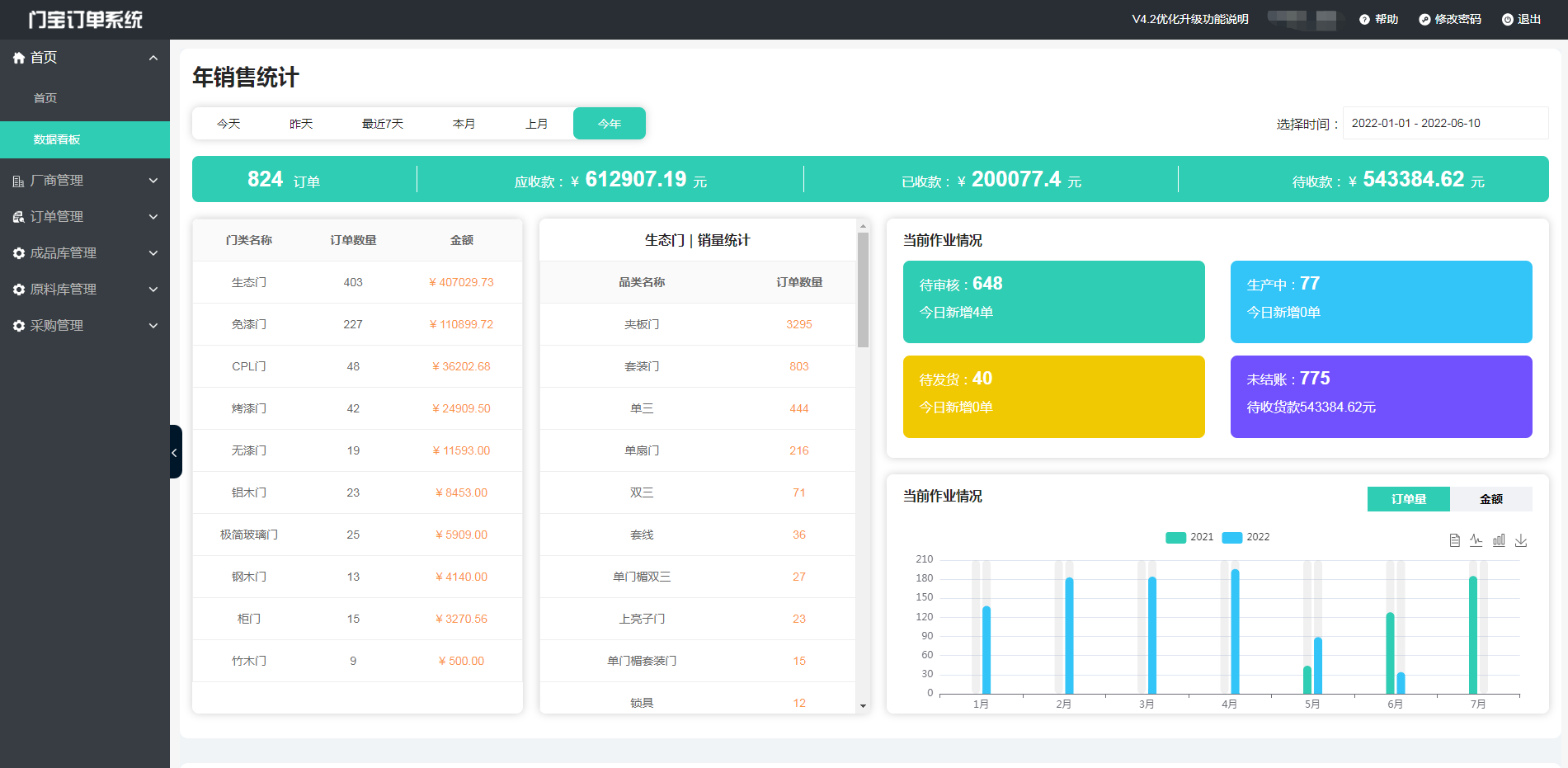This screenshot has width=1568, height=768.
Task: Click the scrollbar up arrow in sales list
Action: 863,226
